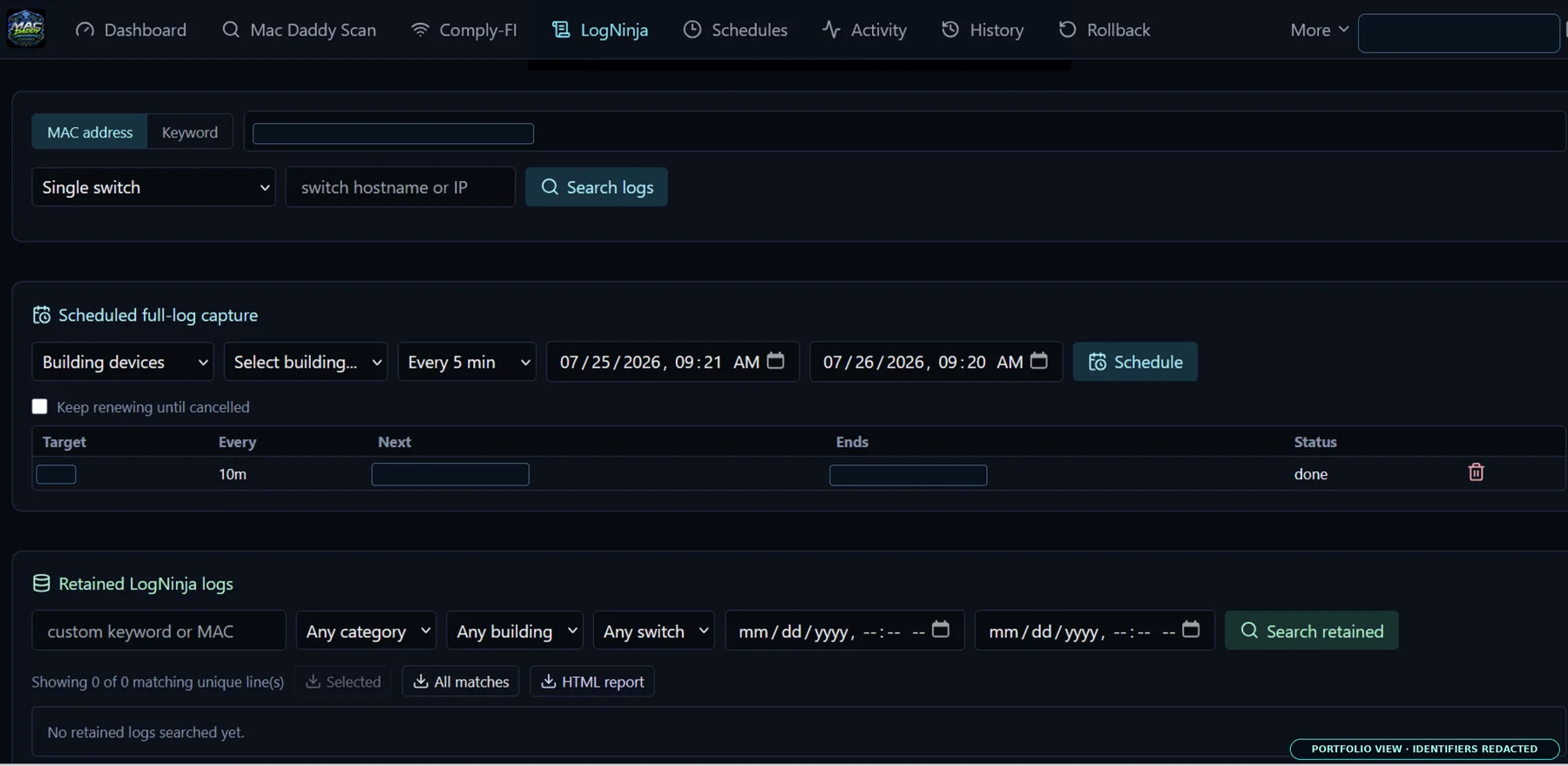Screen dimensions: 1568x766
Task: Open calendar picker for schedule start date
Action: point(775,361)
